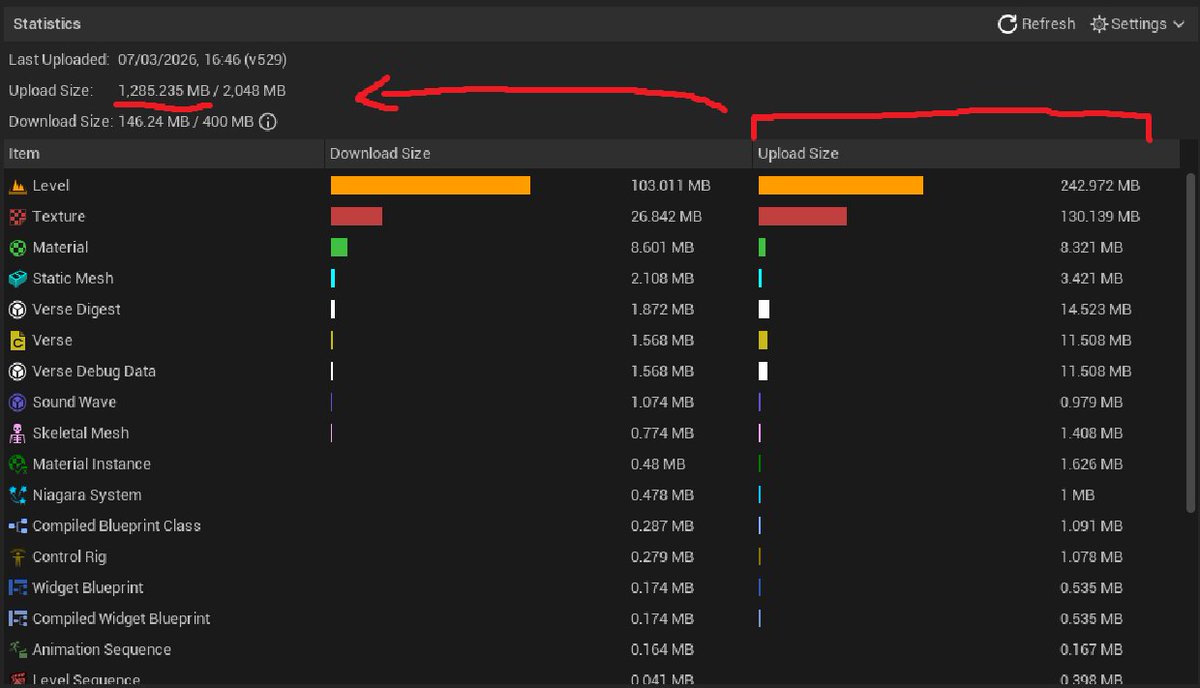Viewport: 1200px width, 688px height.
Task: Click the Material row icon
Action: [x=18, y=248]
